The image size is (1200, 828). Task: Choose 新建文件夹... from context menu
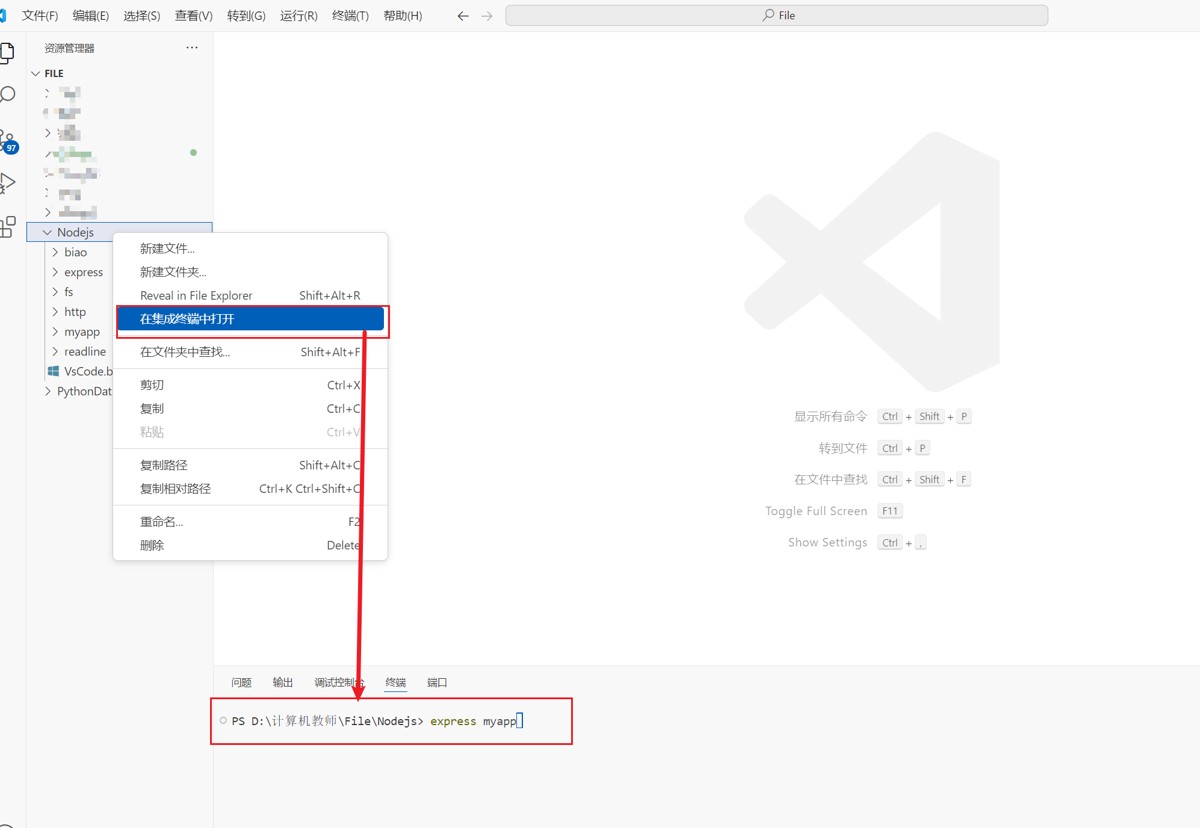(x=250, y=272)
